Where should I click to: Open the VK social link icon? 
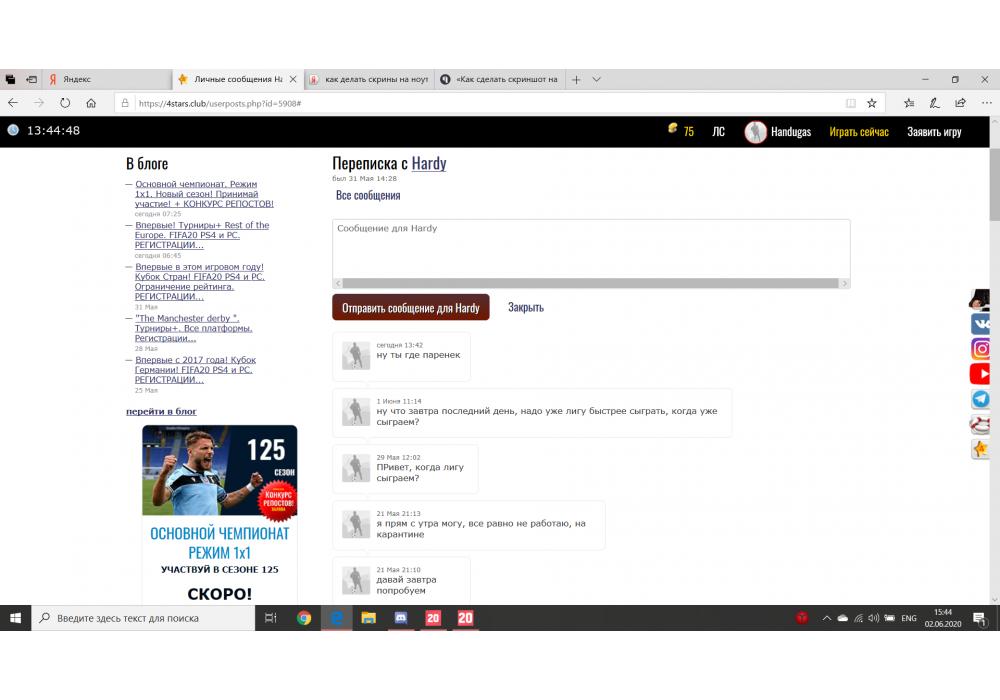pos(981,324)
